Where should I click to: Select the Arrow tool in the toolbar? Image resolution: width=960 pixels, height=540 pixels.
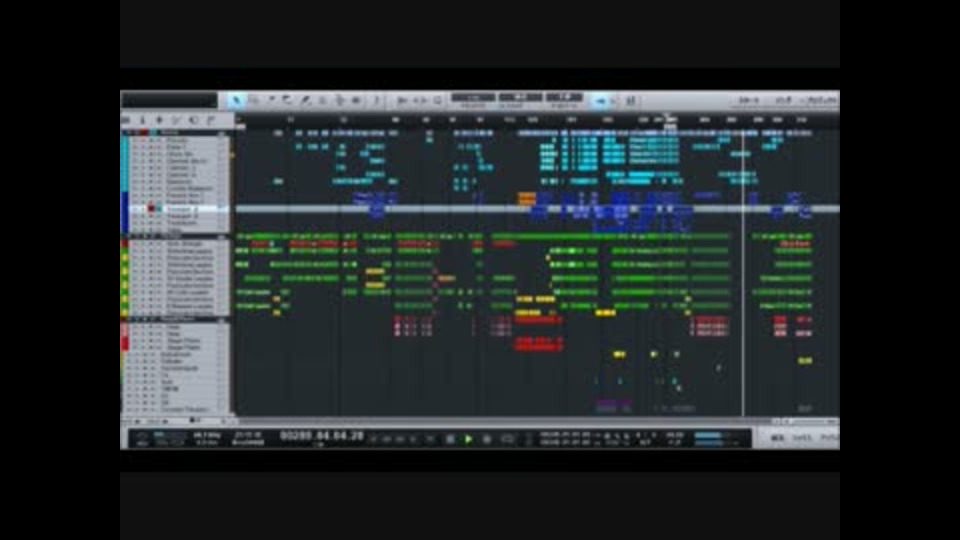[x=236, y=100]
